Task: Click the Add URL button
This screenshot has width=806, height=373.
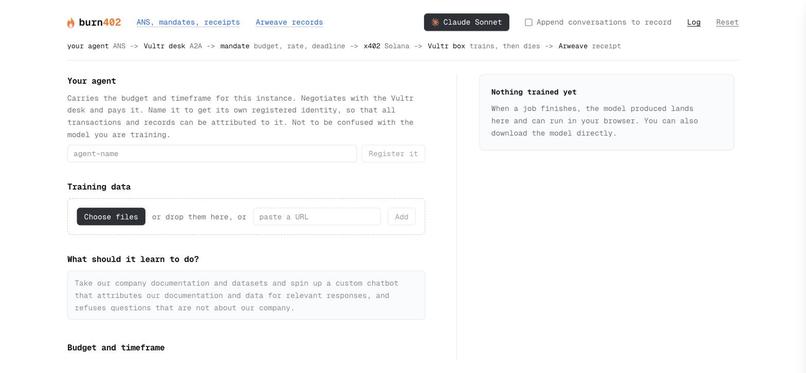Action: coord(401,217)
